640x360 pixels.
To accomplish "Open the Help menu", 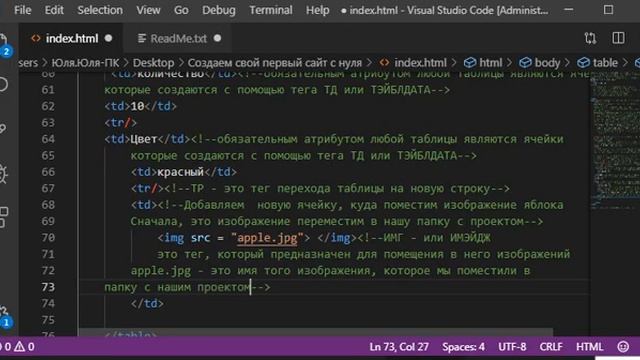I will pos(318,10).
